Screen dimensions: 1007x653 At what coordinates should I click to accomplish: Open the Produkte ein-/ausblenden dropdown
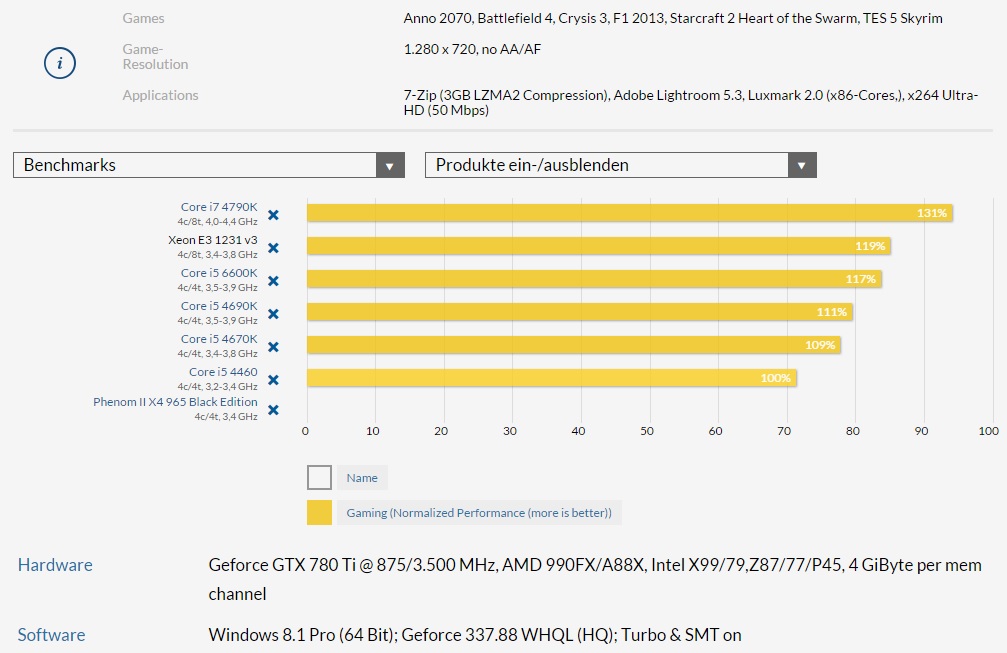click(x=620, y=165)
